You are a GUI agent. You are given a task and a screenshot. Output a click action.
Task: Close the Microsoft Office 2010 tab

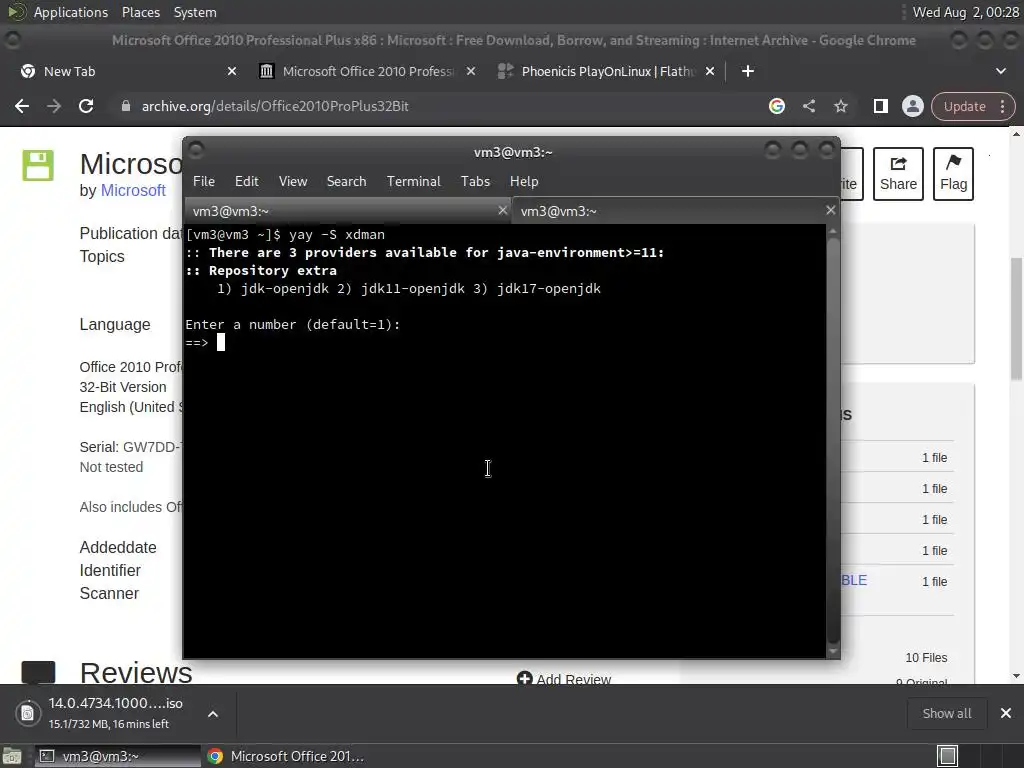(x=471, y=71)
